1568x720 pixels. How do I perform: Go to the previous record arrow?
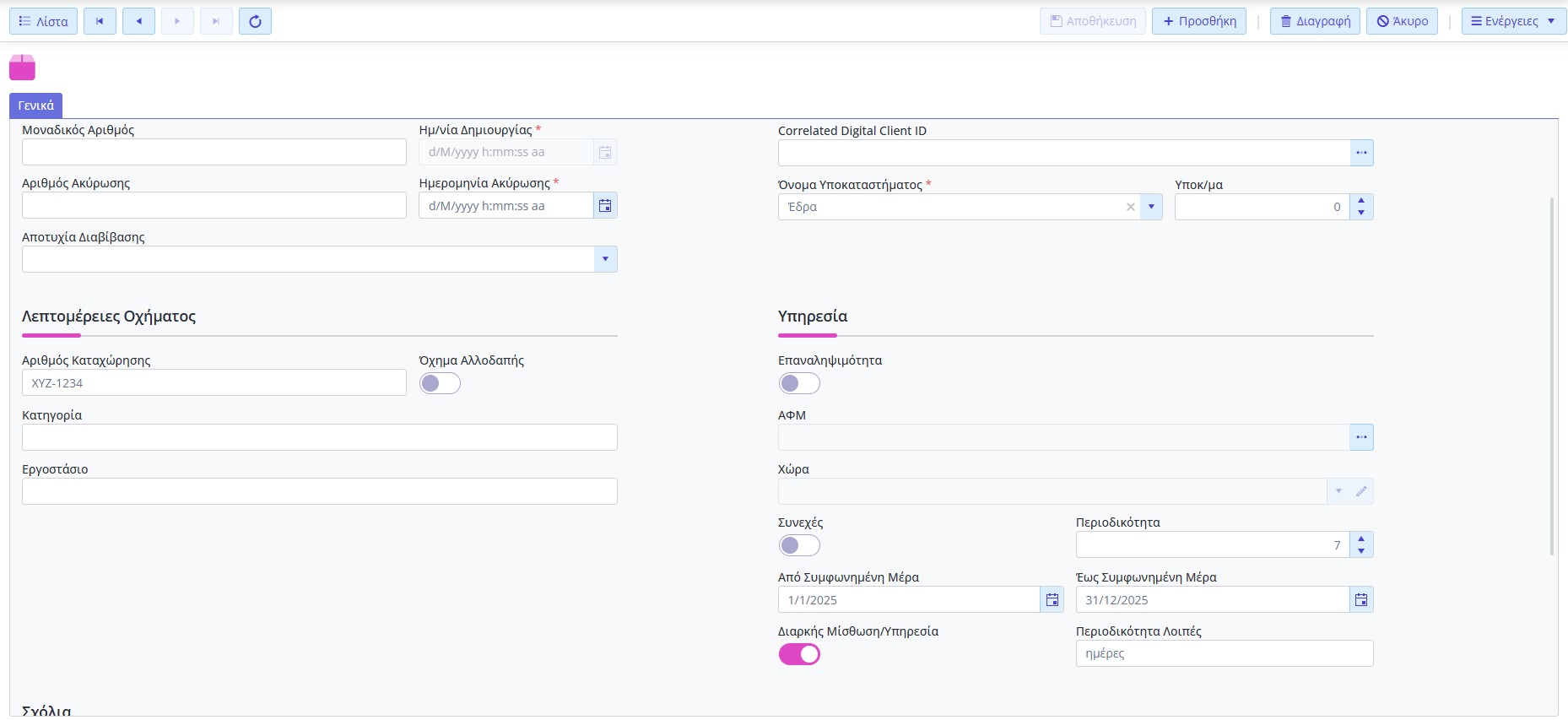coord(138,21)
